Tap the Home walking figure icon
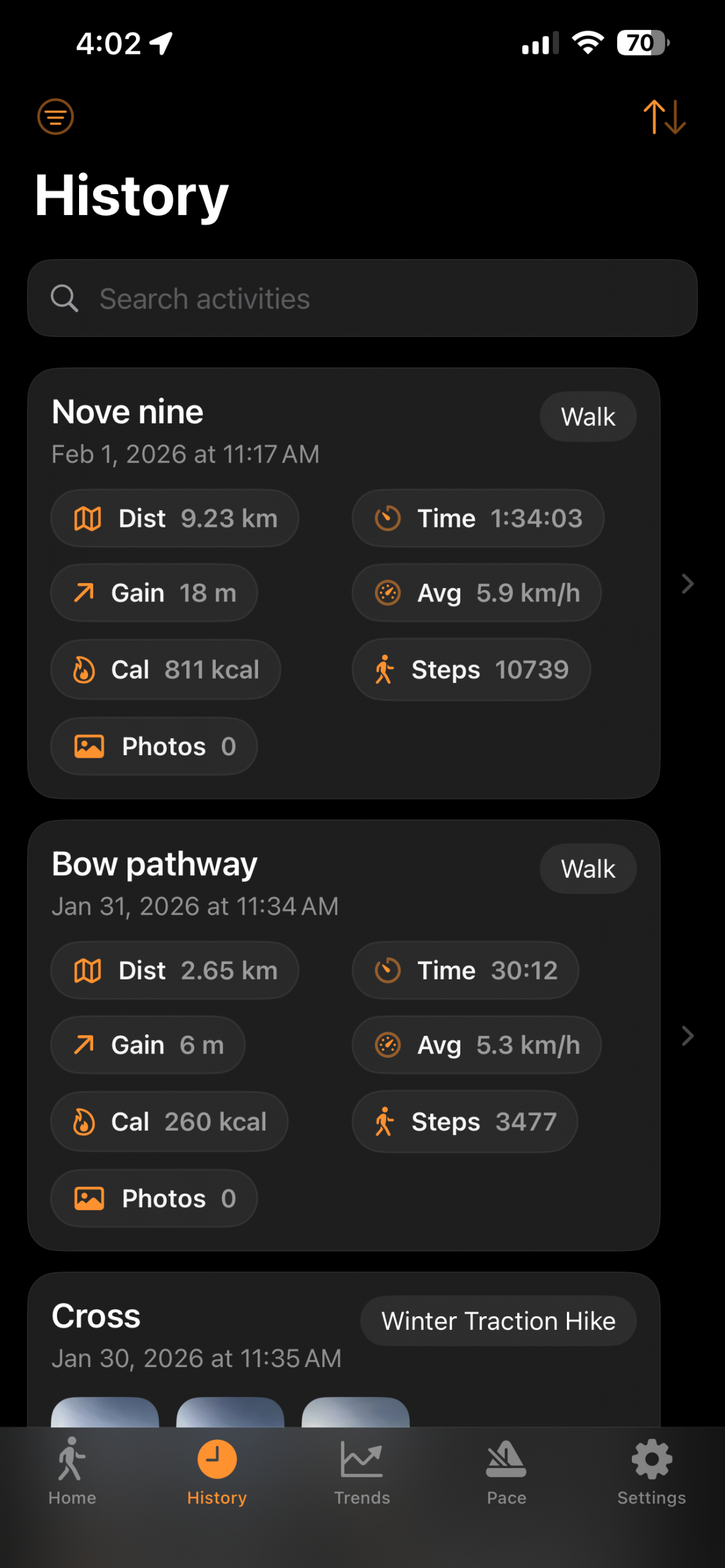Screen dimensions: 725x1568 click(72, 1458)
